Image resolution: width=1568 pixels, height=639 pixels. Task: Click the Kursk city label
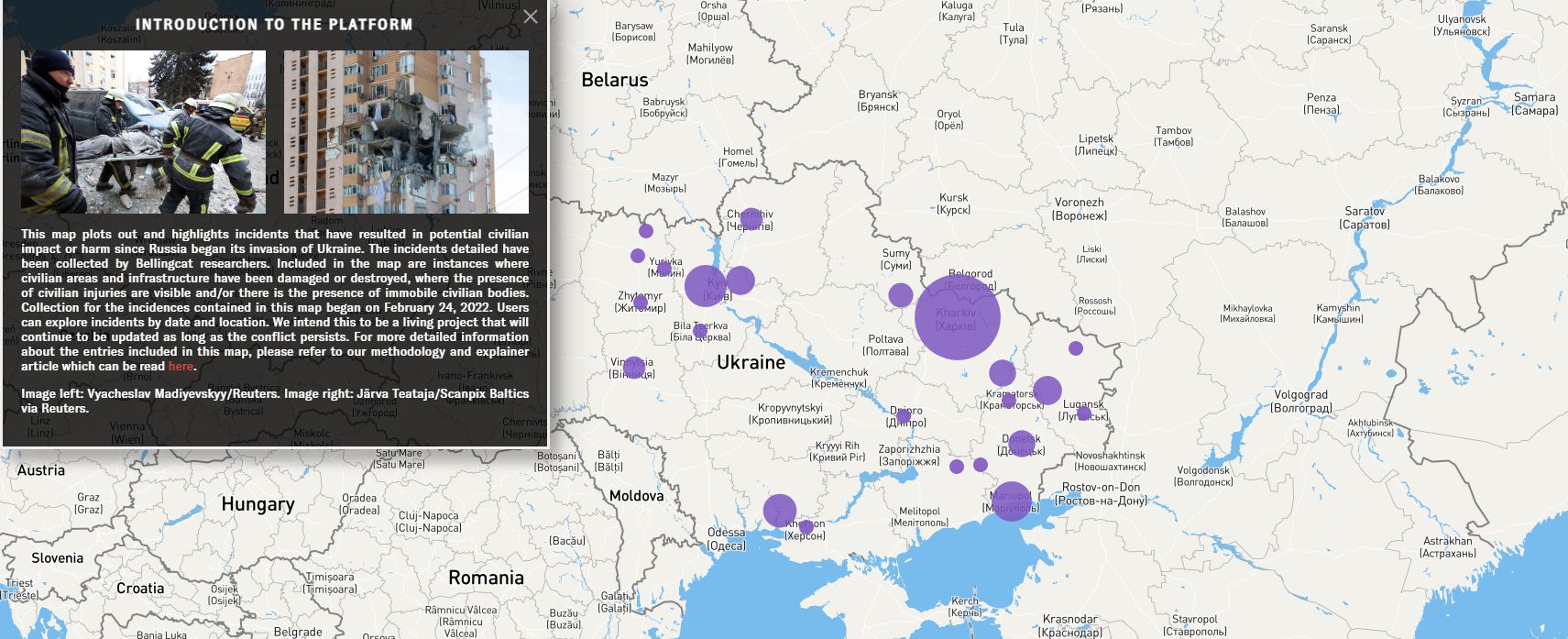click(953, 204)
